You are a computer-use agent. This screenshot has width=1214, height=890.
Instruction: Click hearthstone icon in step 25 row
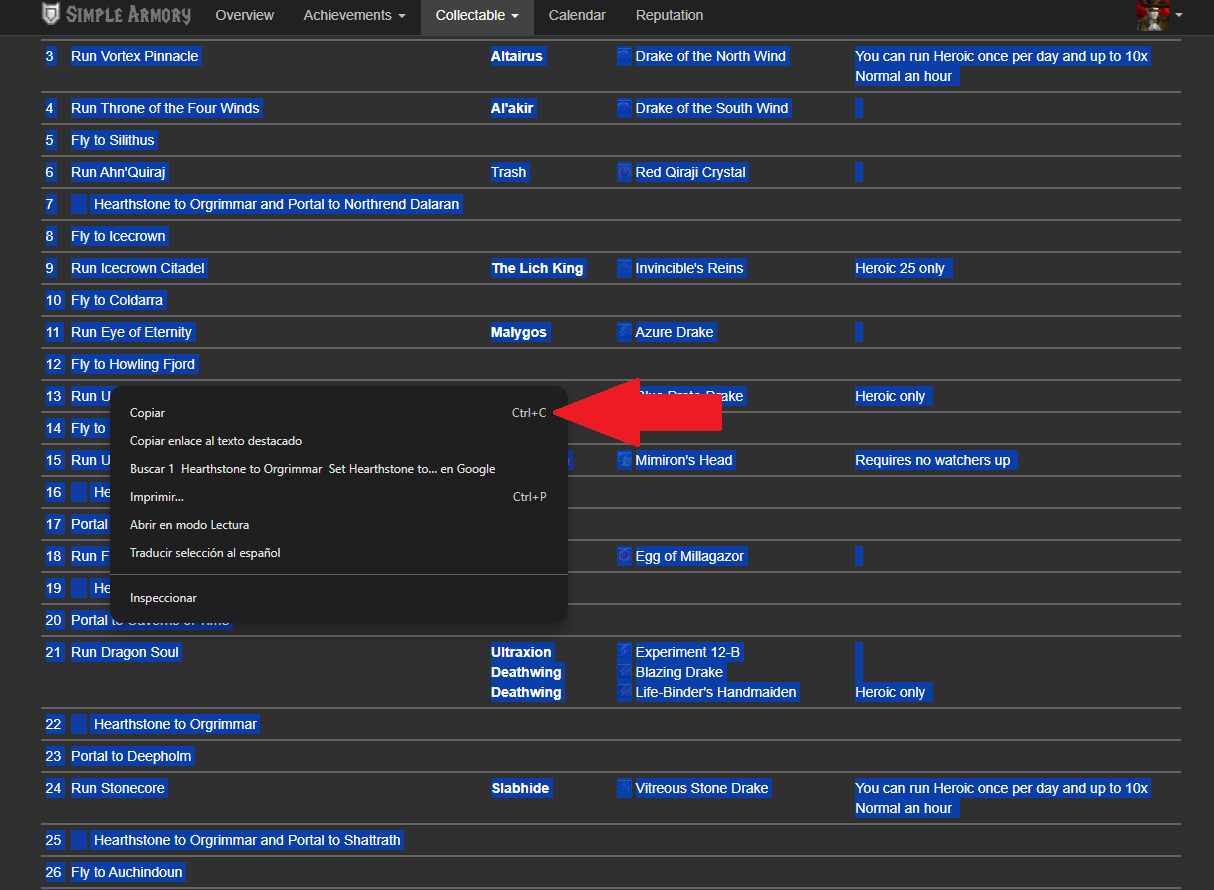coord(80,840)
